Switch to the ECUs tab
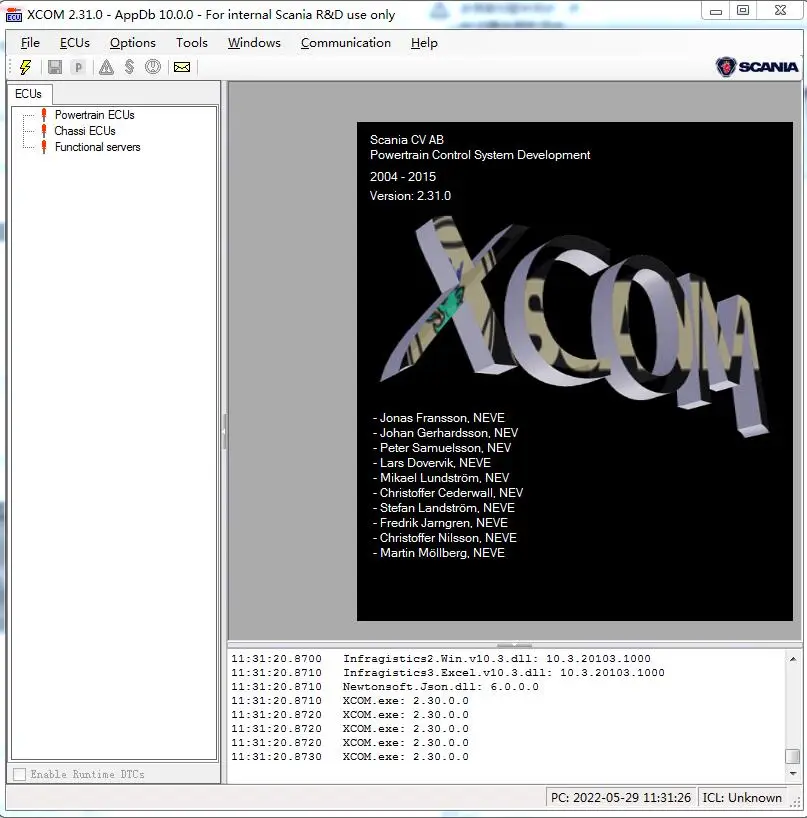Viewport: 807px width, 818px height. point(29,94)
